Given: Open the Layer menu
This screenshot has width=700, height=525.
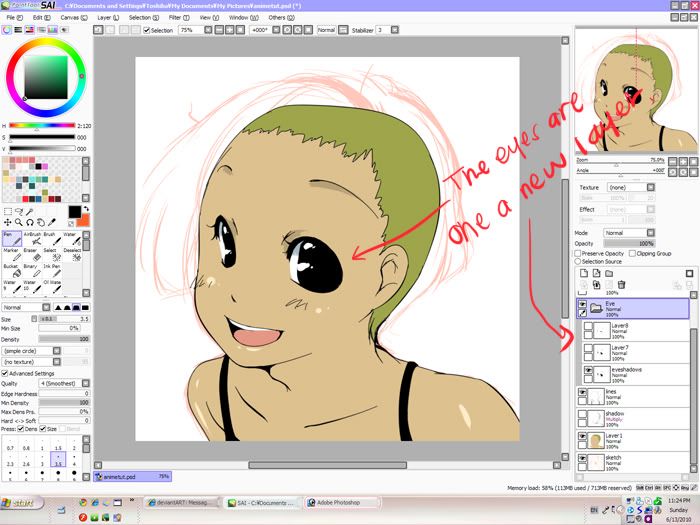Looking at the screenshot, I should [x=108, y=17].
